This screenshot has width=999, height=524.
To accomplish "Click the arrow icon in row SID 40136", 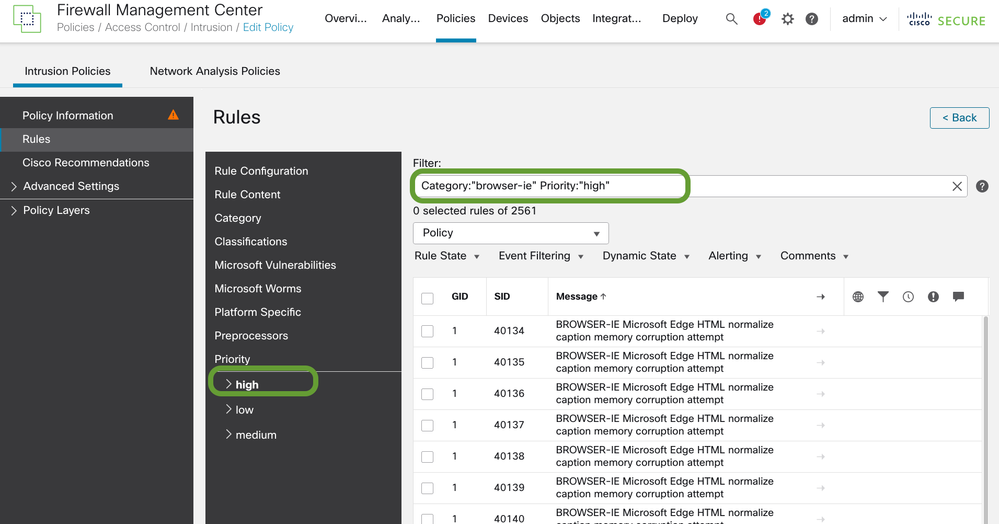I will click(x=821, y=393).
